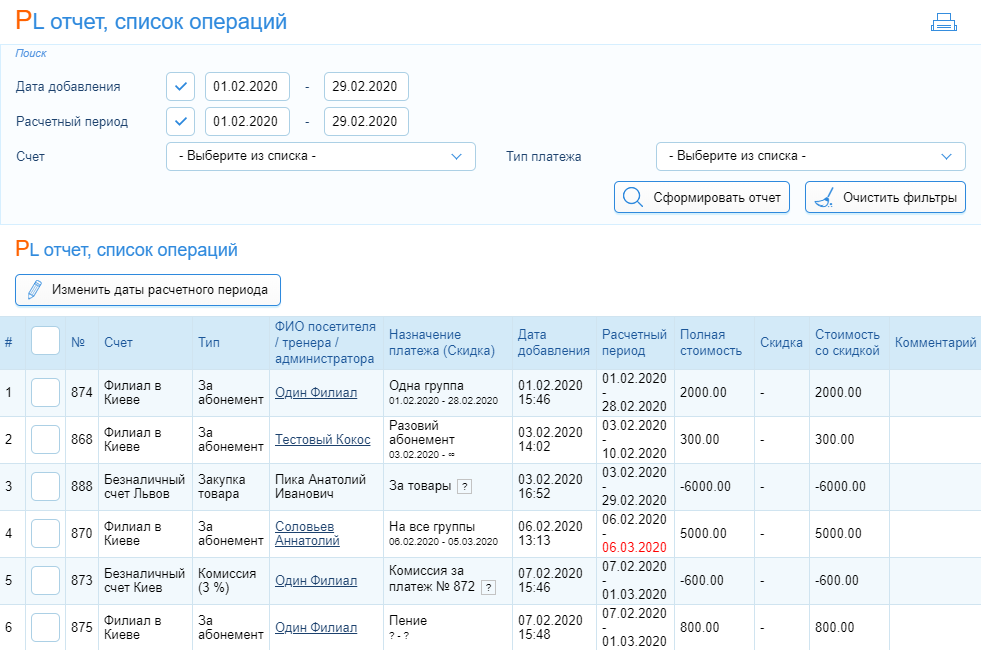
Task: Tick the checkbox for row № 888
Action: [x=45, y=486]
